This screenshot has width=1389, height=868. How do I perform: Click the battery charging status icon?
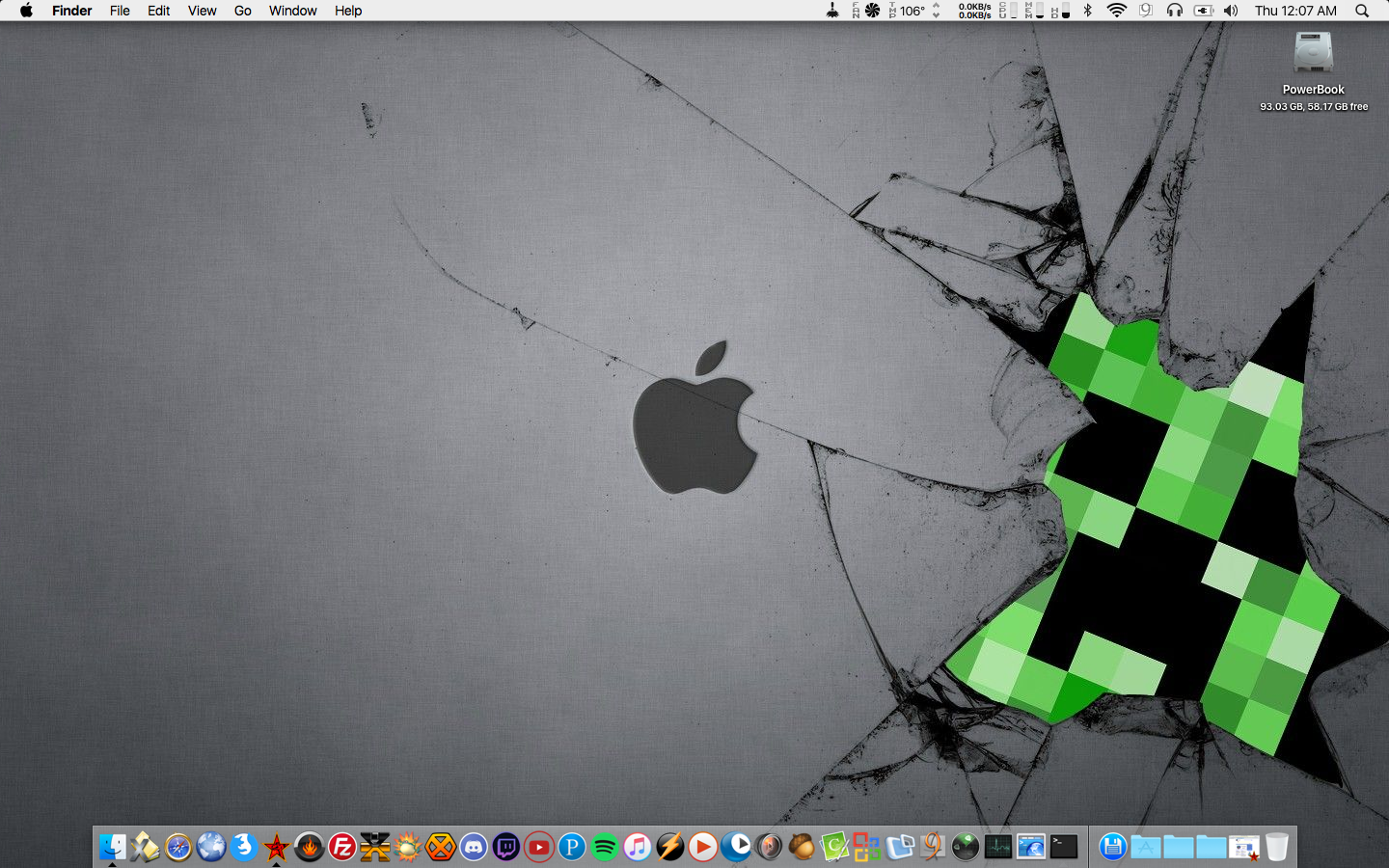click(1203, 11)
